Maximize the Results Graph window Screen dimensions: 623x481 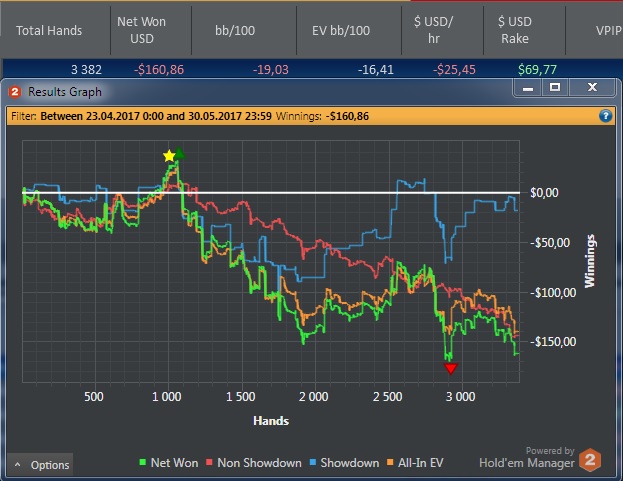pyautogui.click(x=555, y=87)
